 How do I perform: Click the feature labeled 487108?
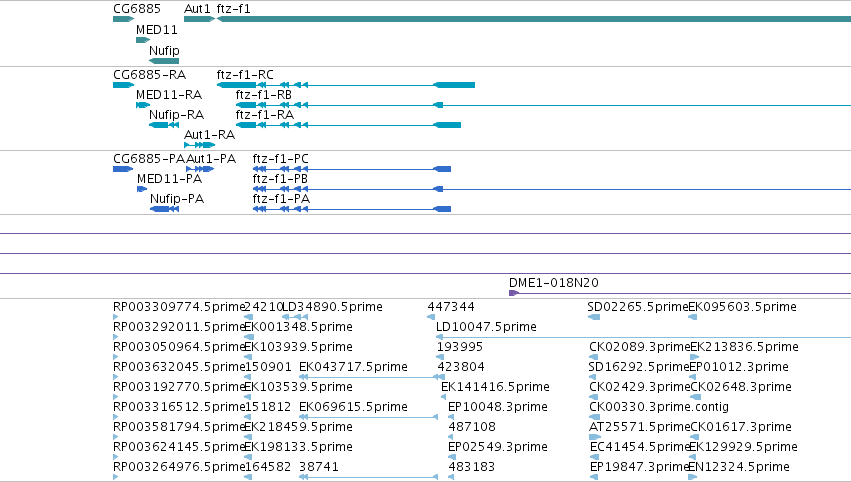pos(472,427)
